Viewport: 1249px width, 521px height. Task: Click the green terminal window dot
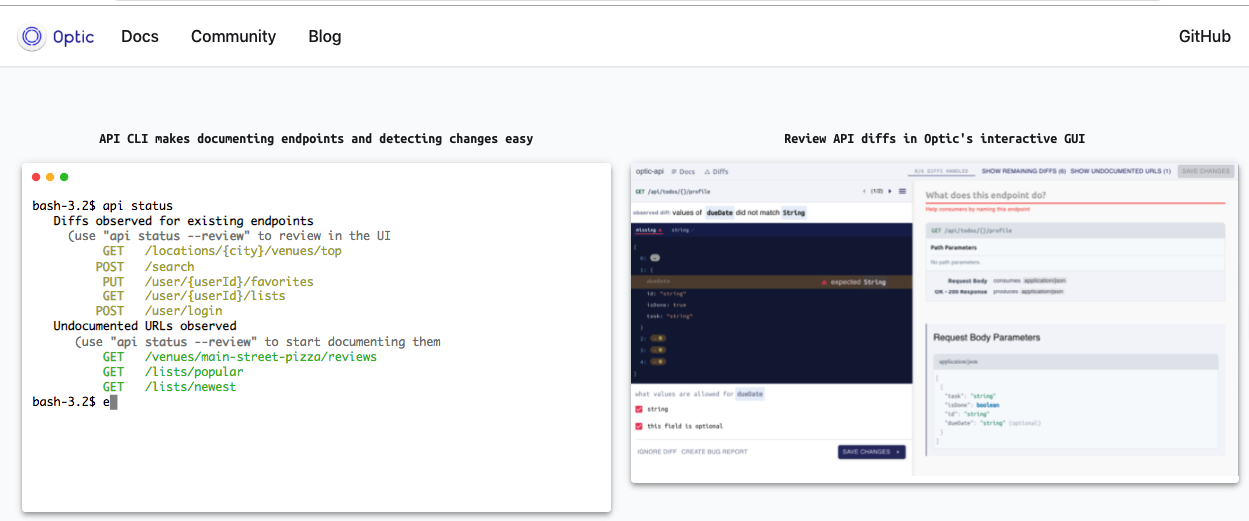pos(64,177)
